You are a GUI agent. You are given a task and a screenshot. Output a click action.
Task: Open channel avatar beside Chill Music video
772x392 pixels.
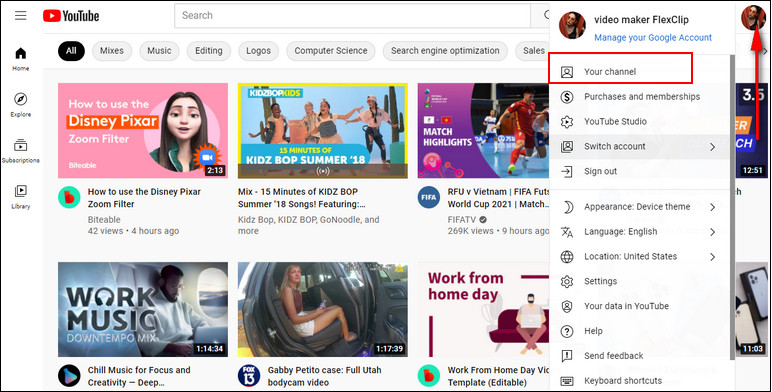(x=69, y=376)
